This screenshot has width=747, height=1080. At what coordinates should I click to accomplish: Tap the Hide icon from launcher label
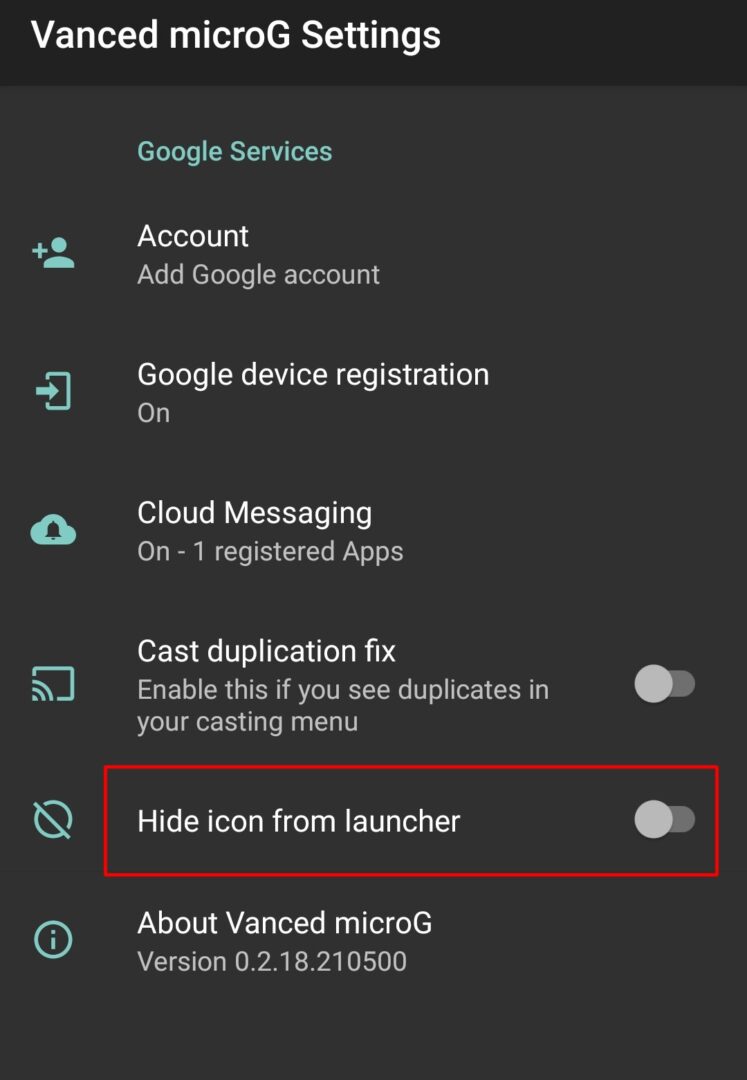point(298,821)
